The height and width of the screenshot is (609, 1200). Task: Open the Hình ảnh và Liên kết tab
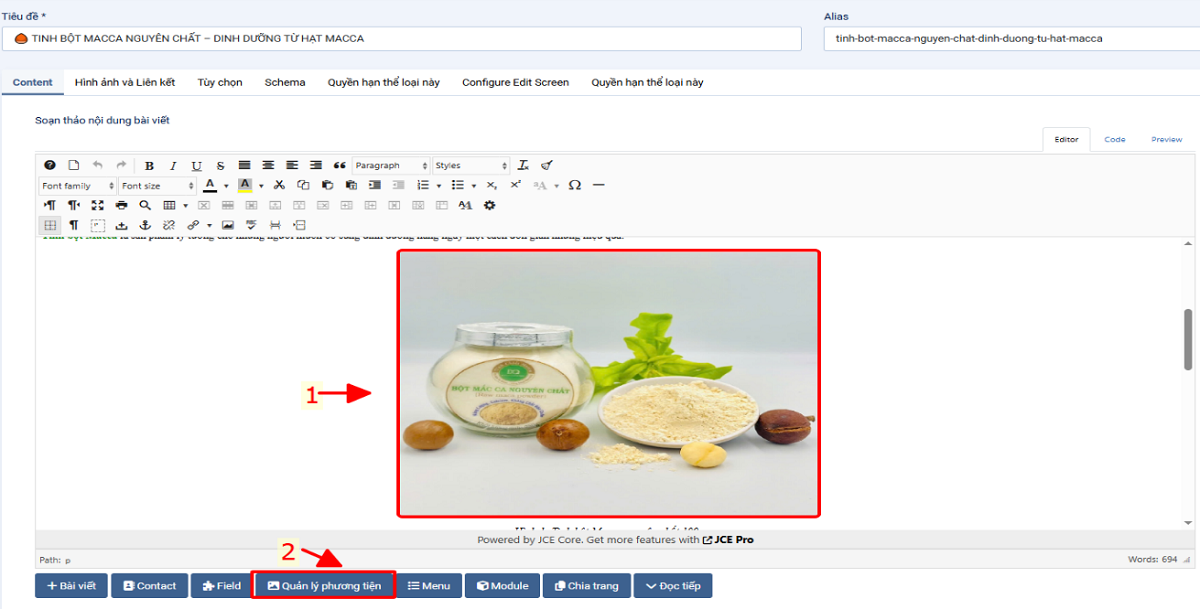125,82
